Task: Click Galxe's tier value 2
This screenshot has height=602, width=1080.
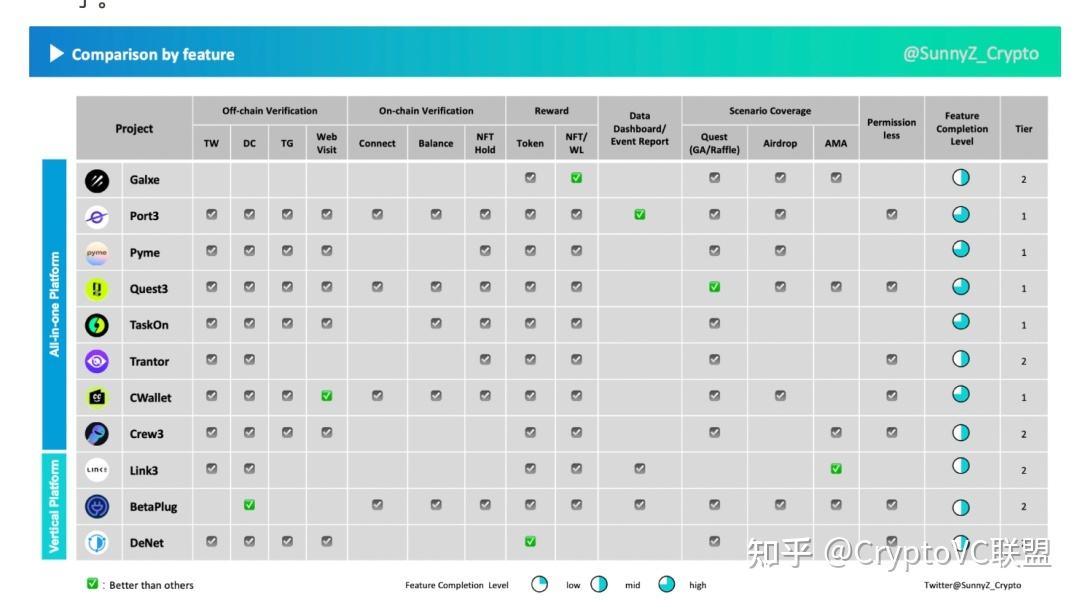Action: 1024,180
